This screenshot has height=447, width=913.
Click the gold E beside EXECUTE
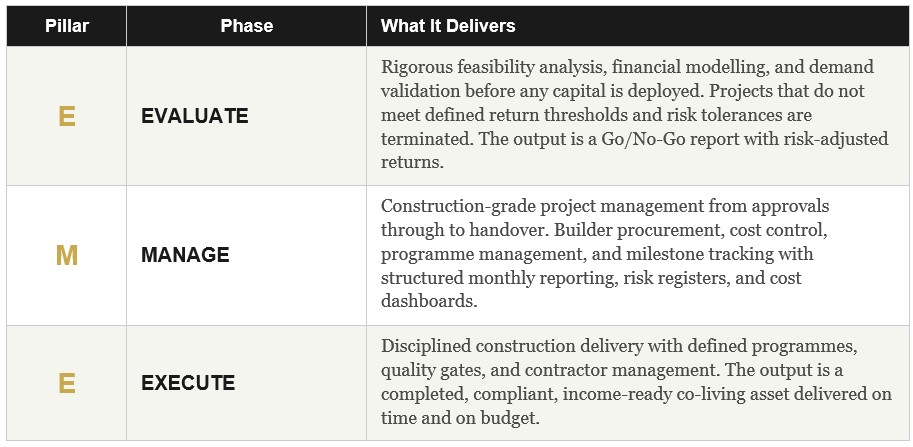click(66, 383)
